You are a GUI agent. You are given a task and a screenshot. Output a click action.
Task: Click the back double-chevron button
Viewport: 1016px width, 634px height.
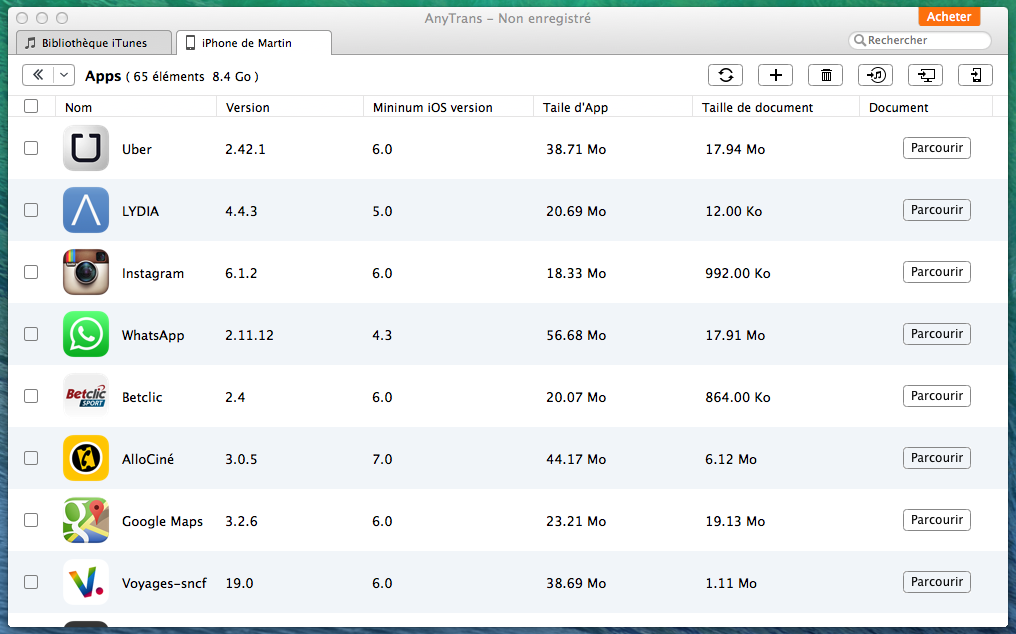tap(40, 75)
